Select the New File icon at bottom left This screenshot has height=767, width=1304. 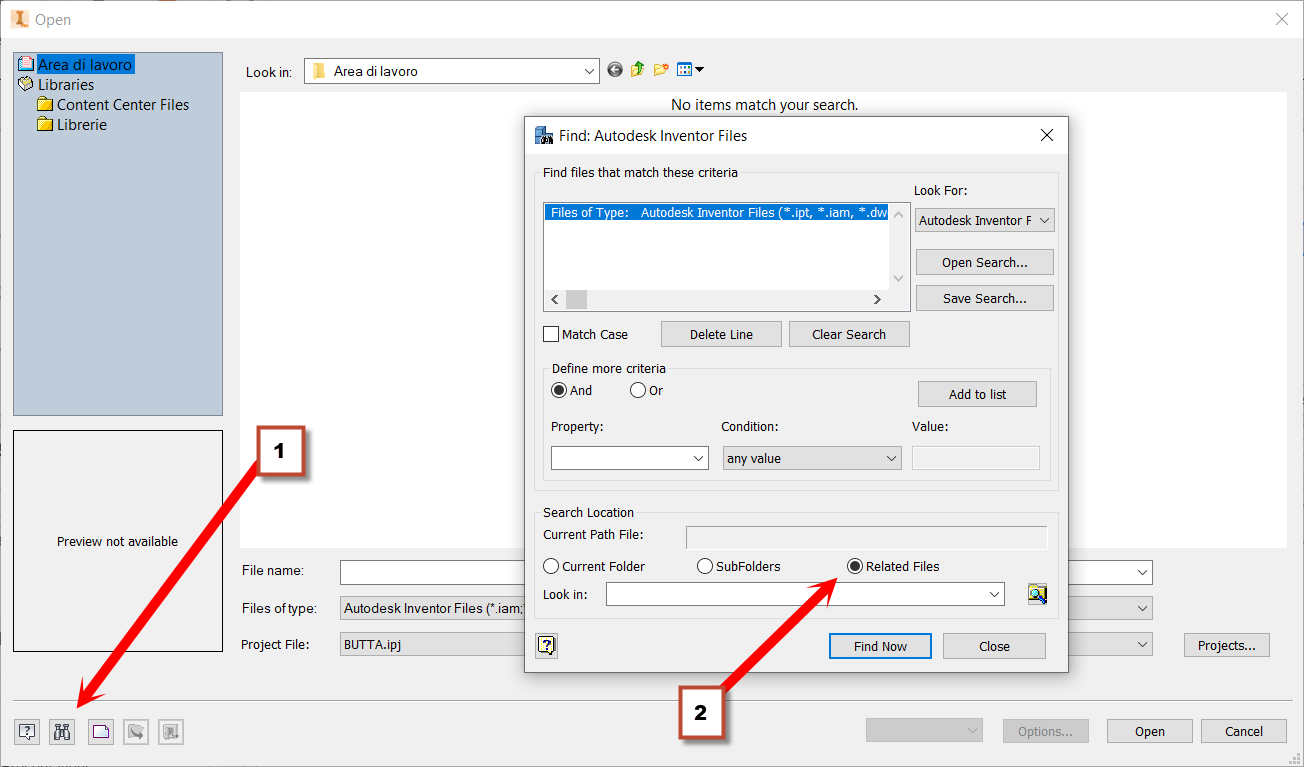(x=100, y=731)
